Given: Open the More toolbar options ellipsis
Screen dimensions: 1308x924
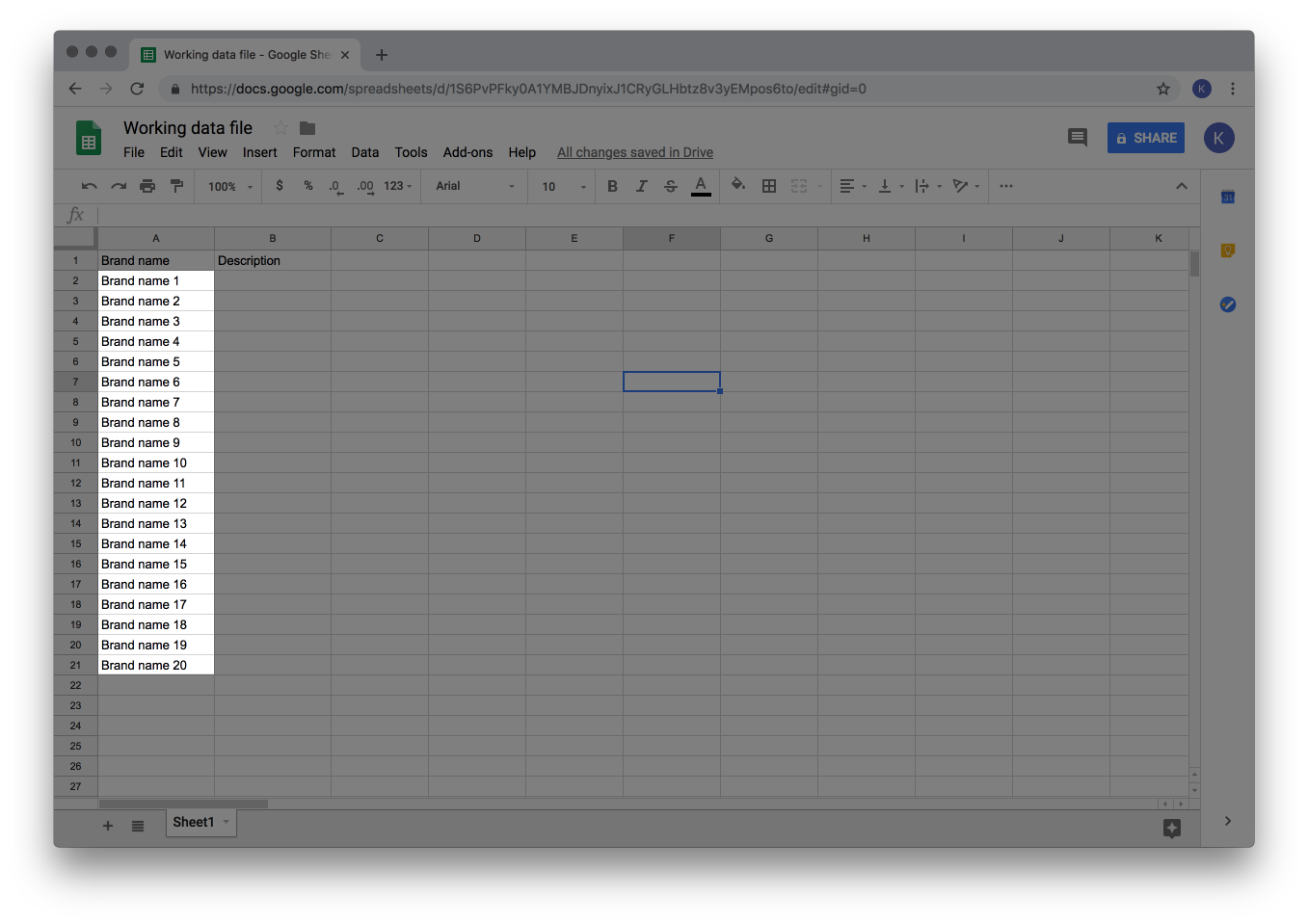Looking at the screenshot, I should pyautogui.click(x=1006, y=186).
